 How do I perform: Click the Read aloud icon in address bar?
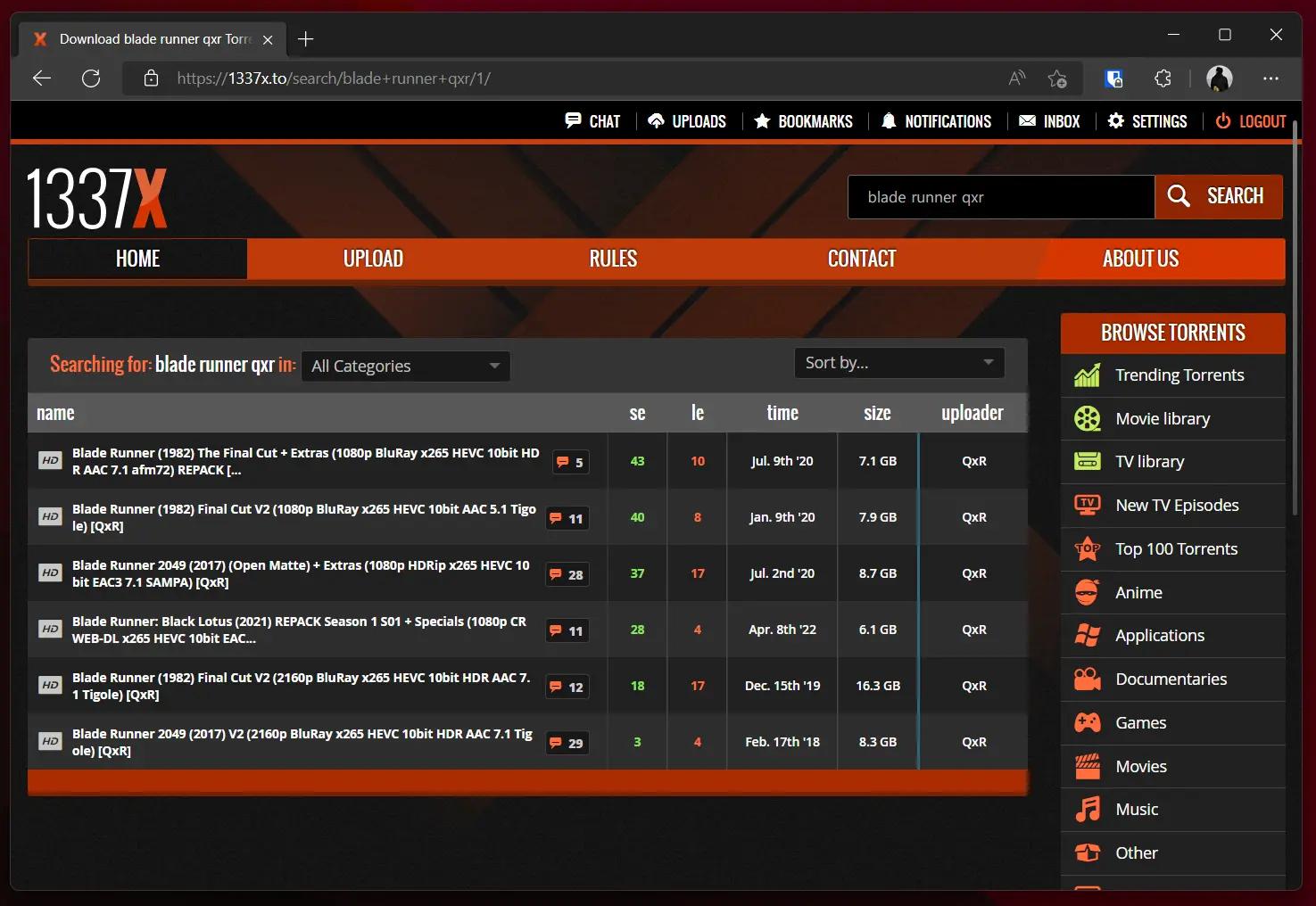click(1017, 78)
